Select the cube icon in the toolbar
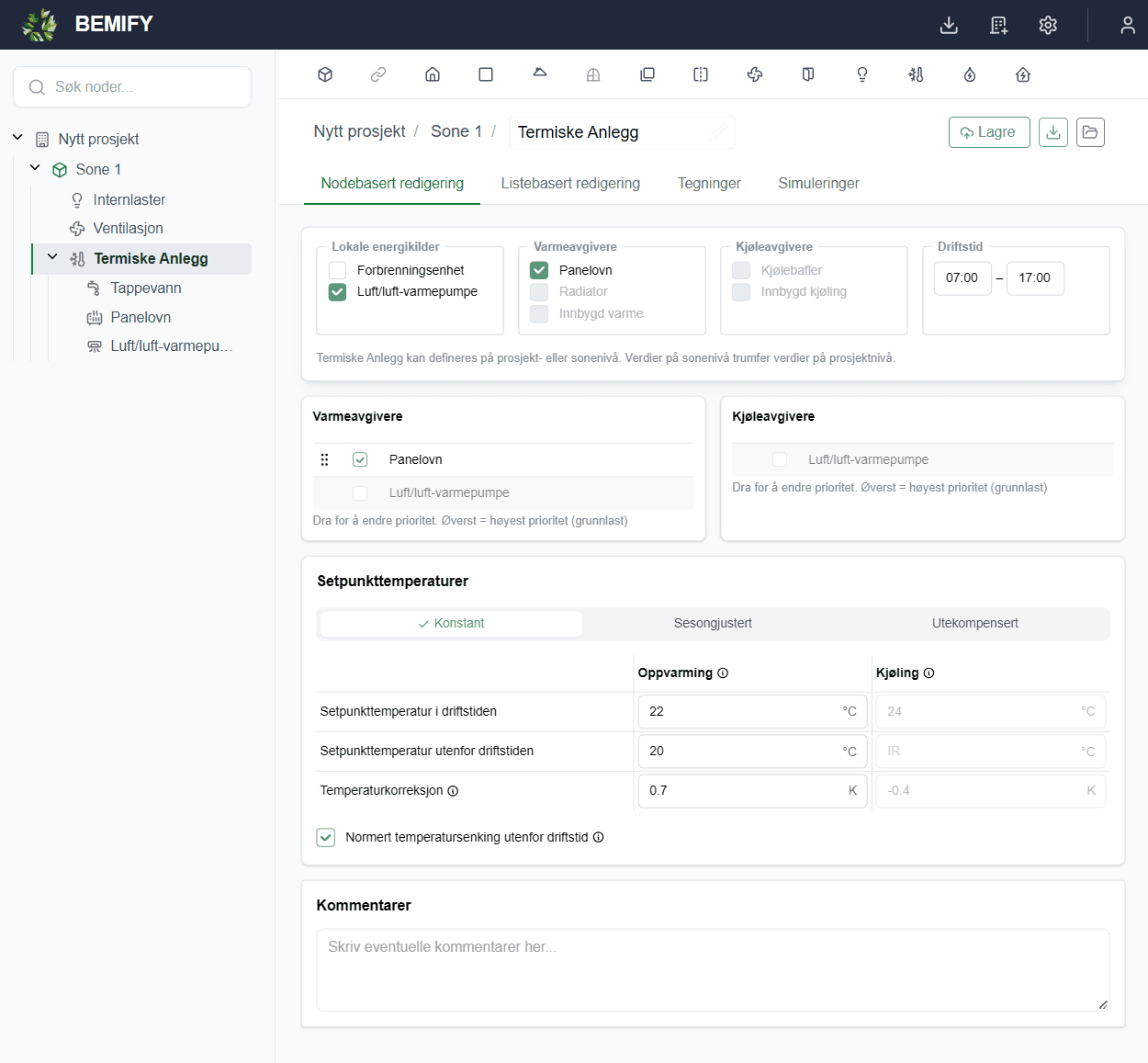This screenshot has width=1148, height=1063. point(325,74)
